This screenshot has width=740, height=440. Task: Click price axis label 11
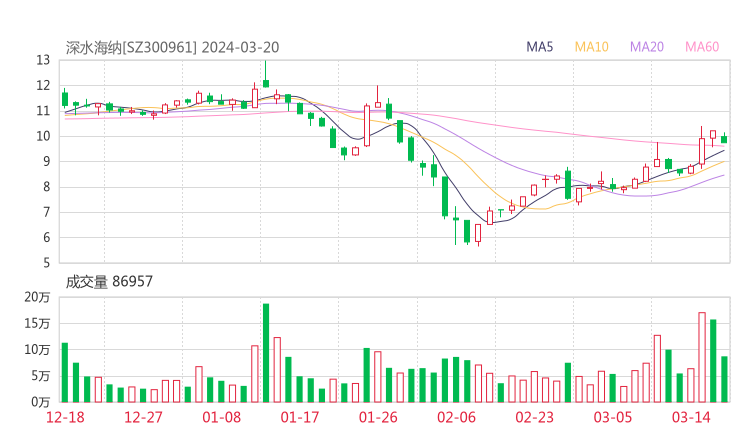[x=43, y=111]
